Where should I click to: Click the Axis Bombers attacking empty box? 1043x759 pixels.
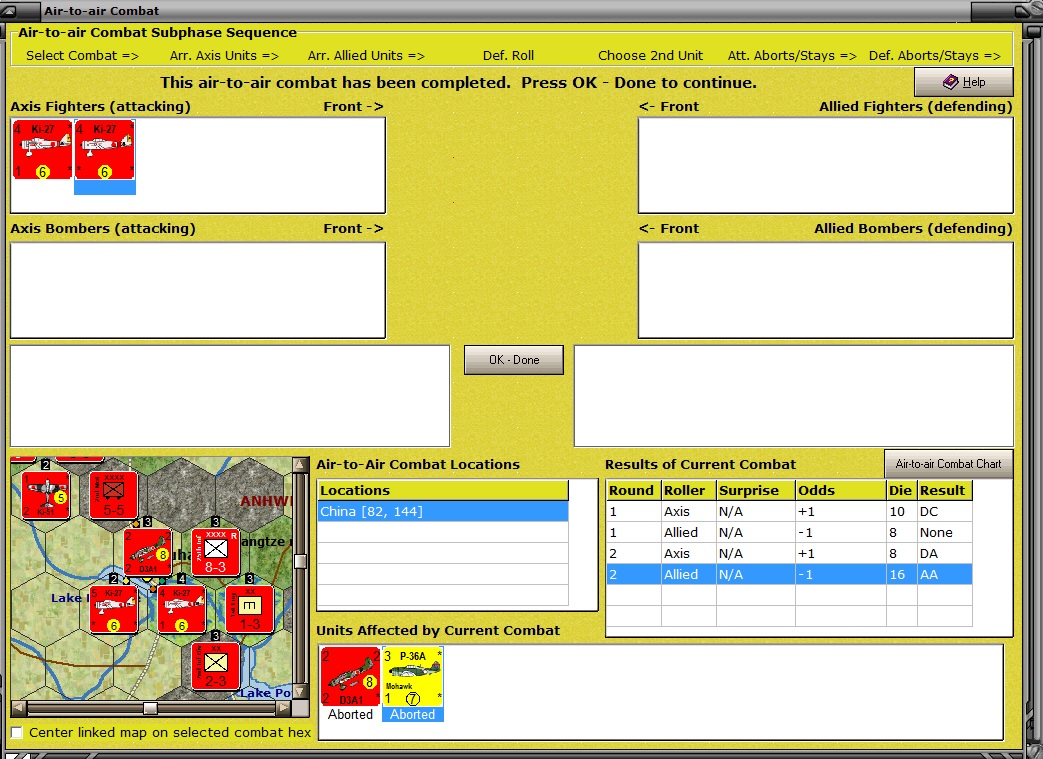[198, 290]
